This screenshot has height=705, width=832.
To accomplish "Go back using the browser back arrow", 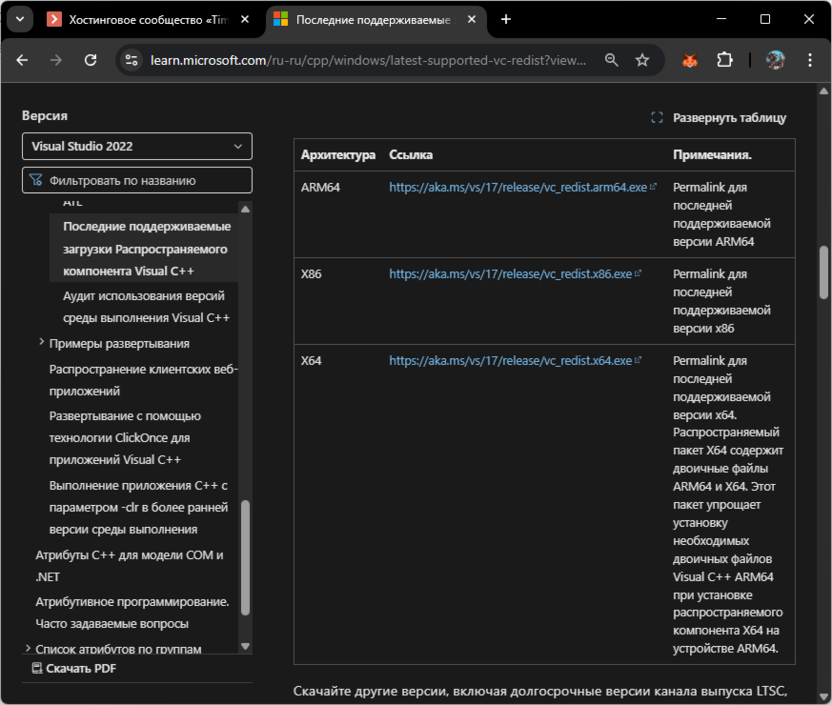I will tap(22, 60).
